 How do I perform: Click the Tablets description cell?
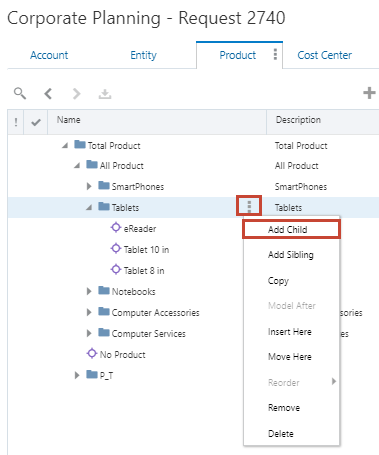click(288, 208)
